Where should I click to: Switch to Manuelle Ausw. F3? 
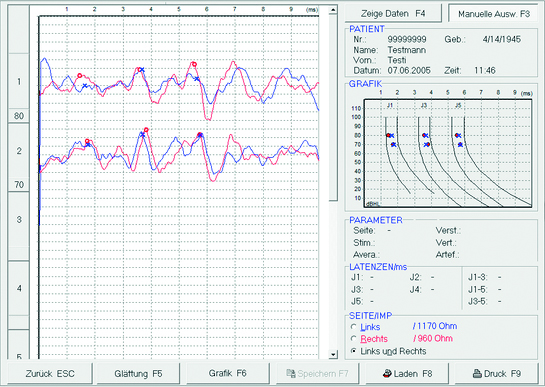point(494,14)
